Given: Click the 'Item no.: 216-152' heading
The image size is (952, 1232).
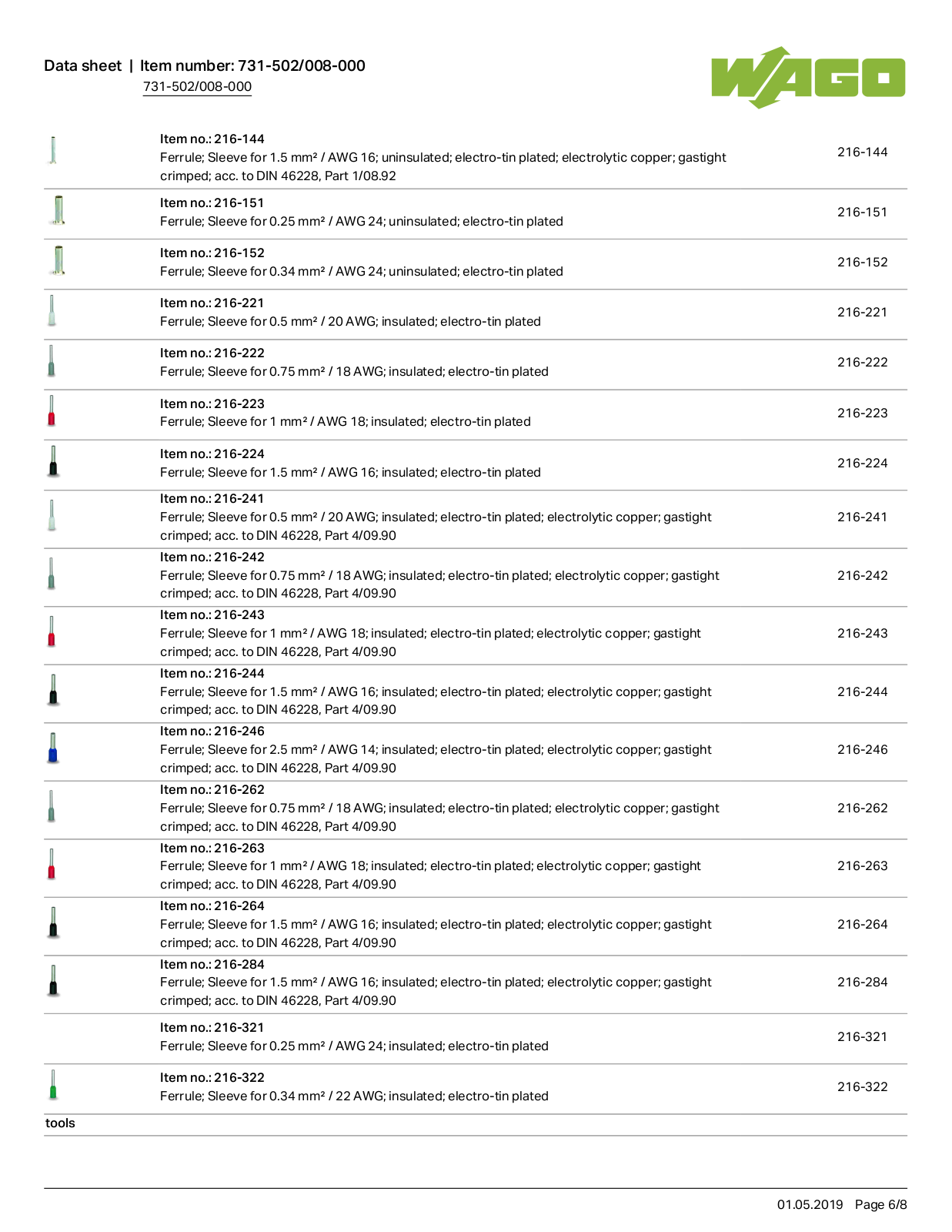Looking at the screenshot, I should [x=212, y=253].
